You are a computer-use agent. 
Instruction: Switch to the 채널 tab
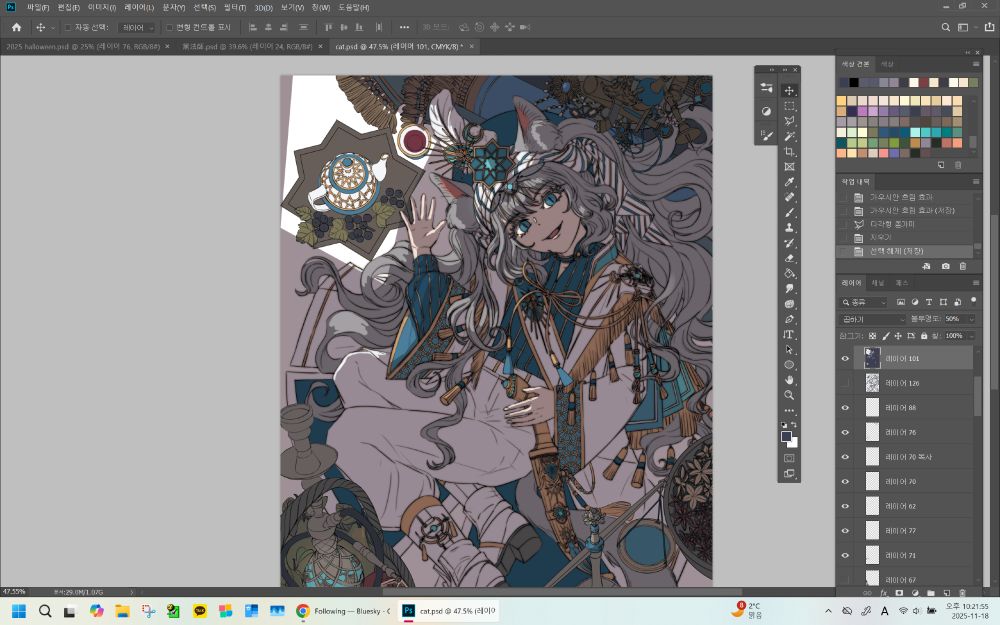(x=878, y=283)
